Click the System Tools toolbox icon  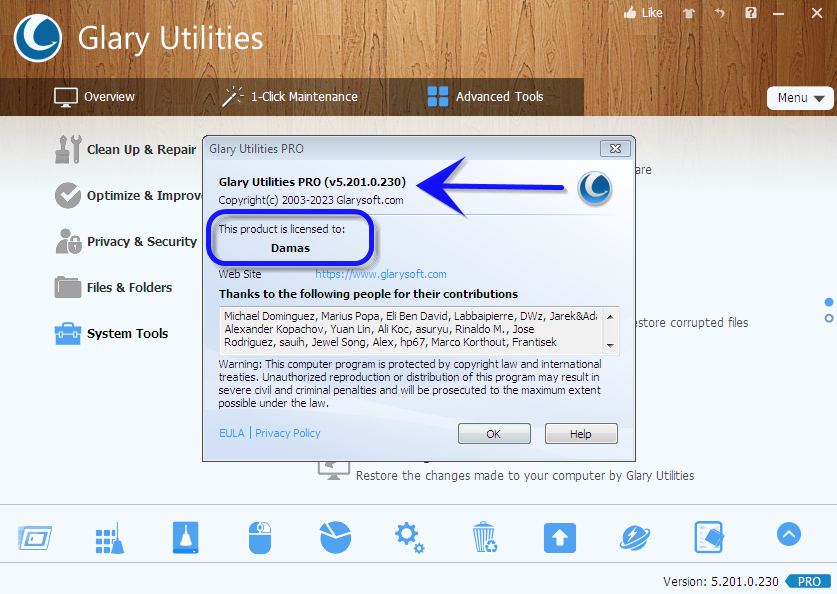[x=68, y=334]
